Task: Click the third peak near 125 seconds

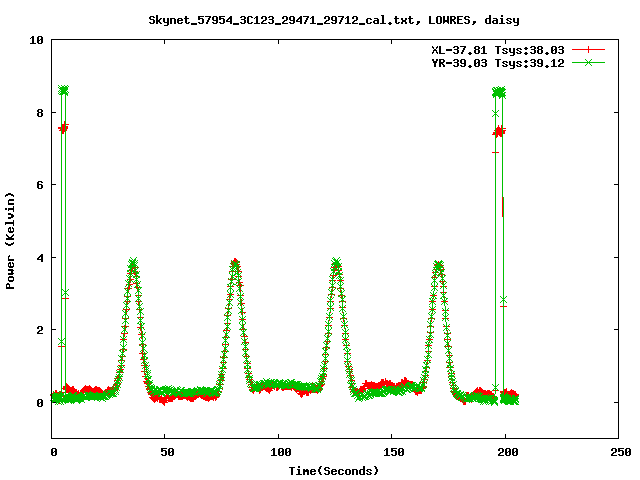Action: click(336, 263)
